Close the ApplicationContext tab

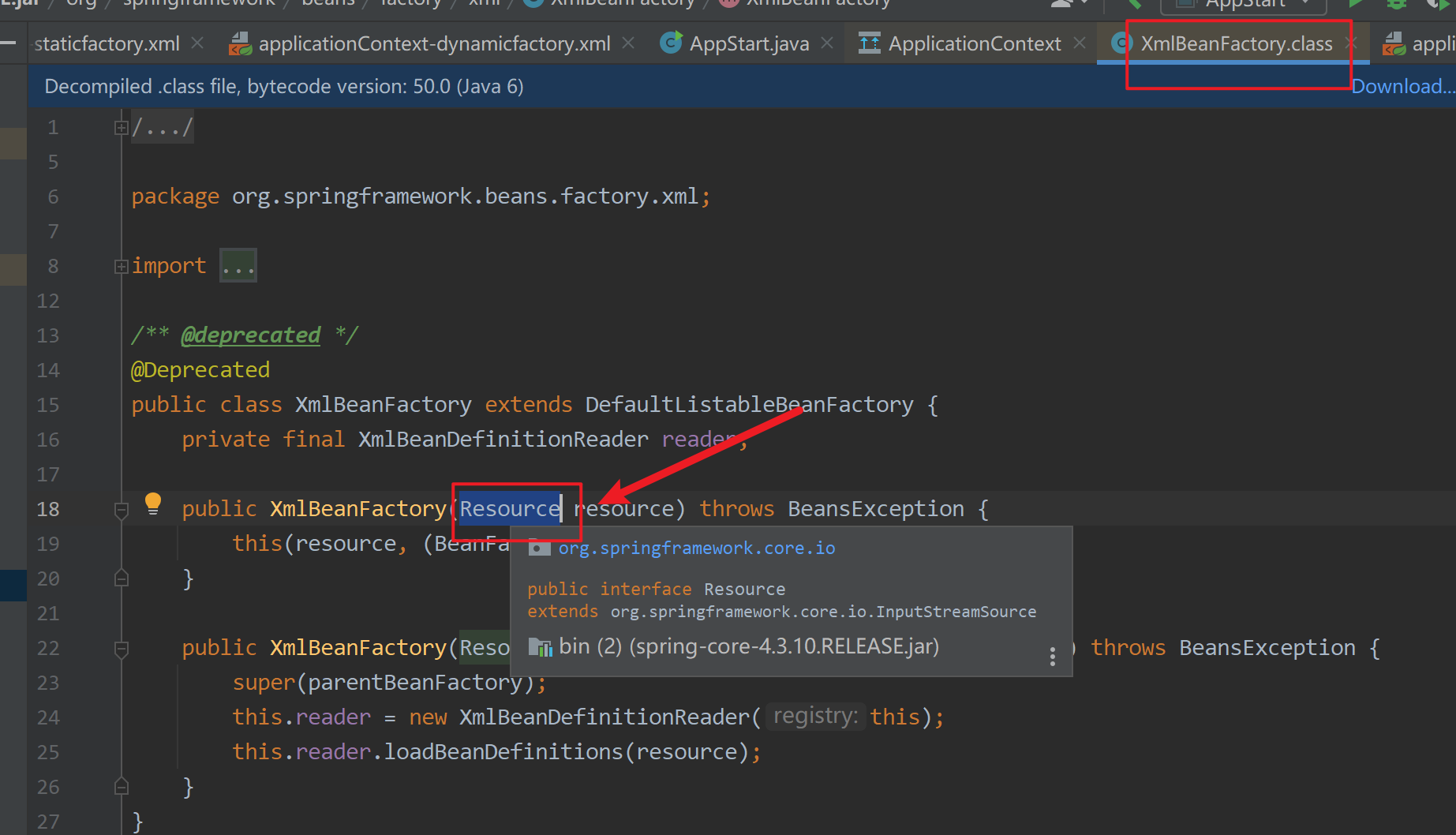point(1080,43)
